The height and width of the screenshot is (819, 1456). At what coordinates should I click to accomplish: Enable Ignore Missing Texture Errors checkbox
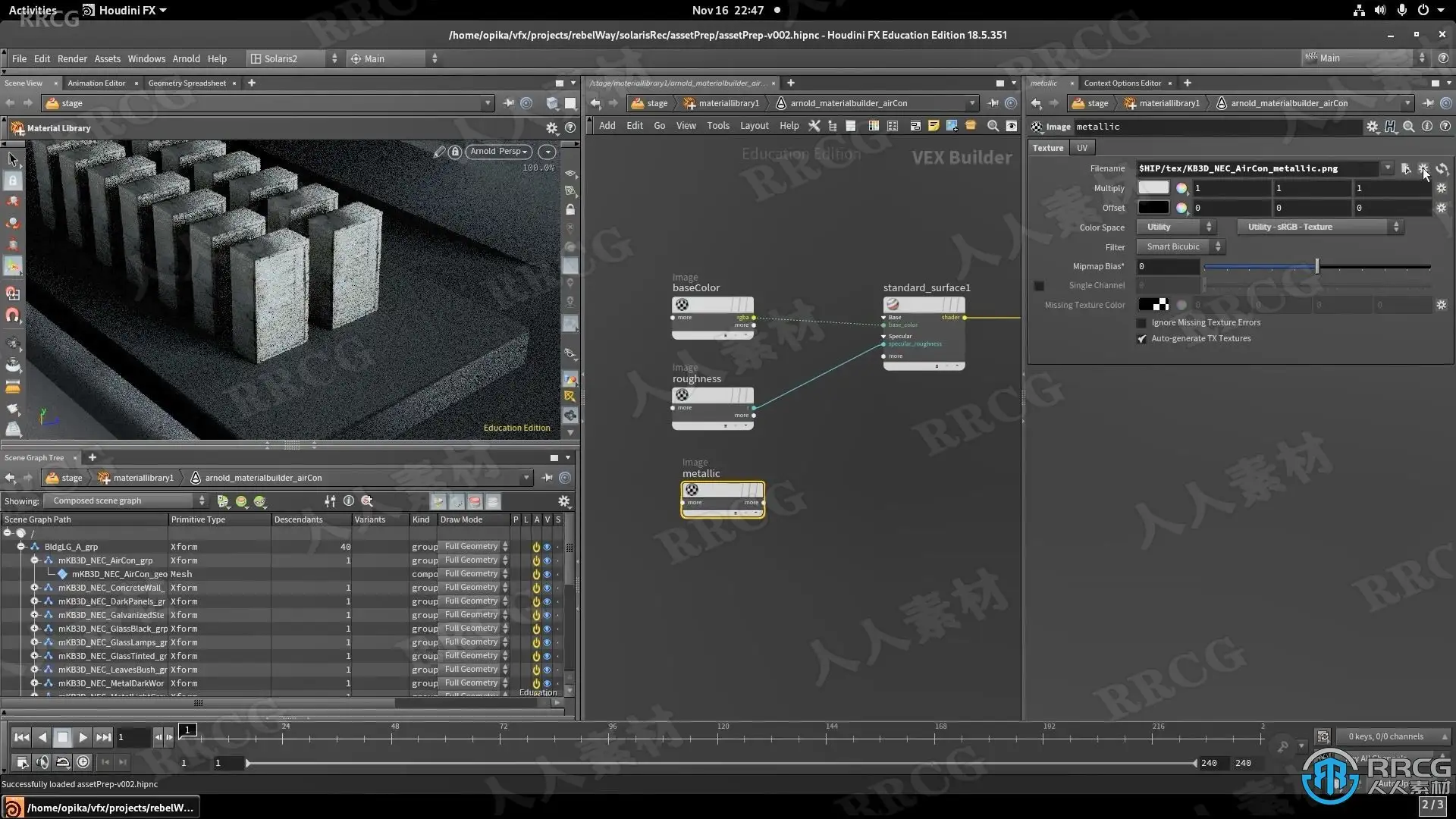coord(1141,323)
